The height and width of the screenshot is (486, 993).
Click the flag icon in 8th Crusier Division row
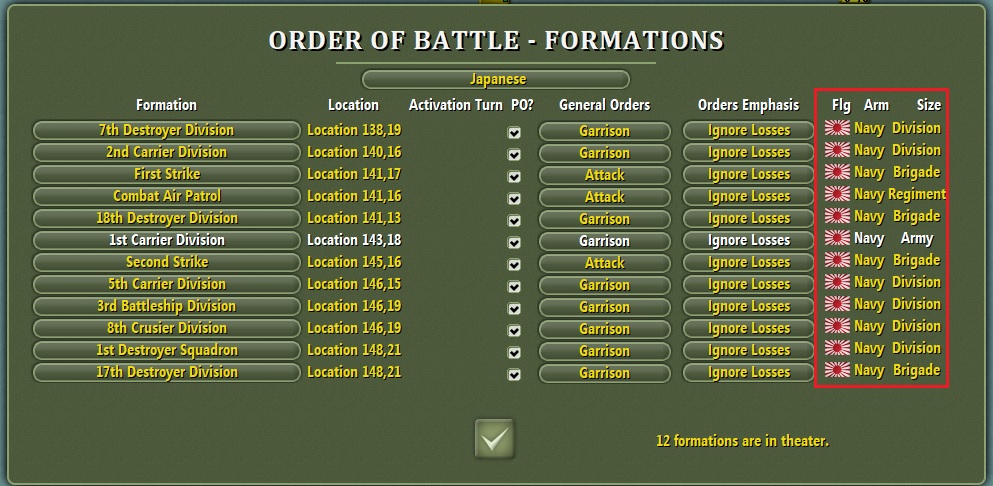[x=837, y=326]
